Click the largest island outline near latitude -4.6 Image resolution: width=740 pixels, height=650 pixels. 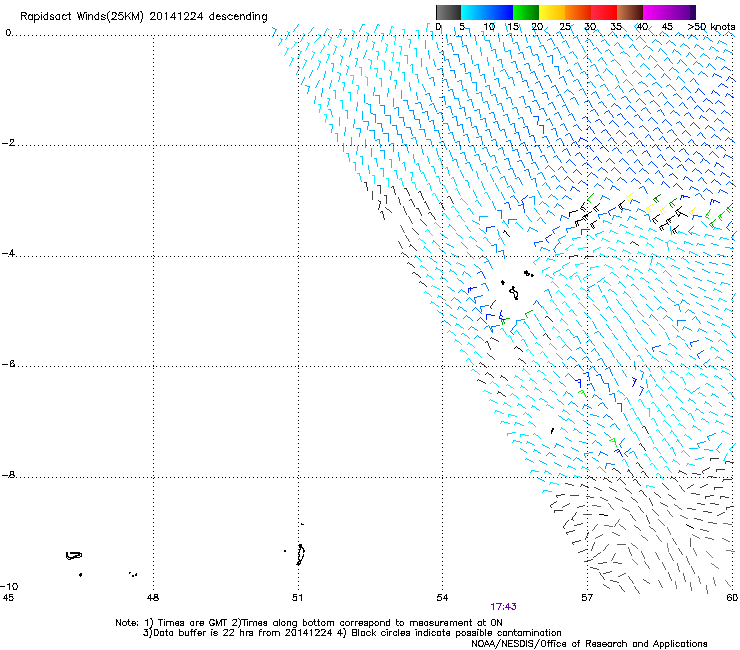tap(514, 293)
